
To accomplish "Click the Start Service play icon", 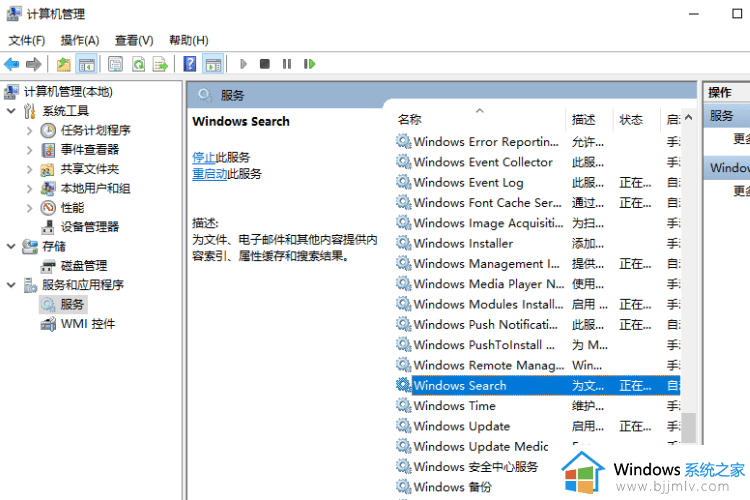I will 243,64.
